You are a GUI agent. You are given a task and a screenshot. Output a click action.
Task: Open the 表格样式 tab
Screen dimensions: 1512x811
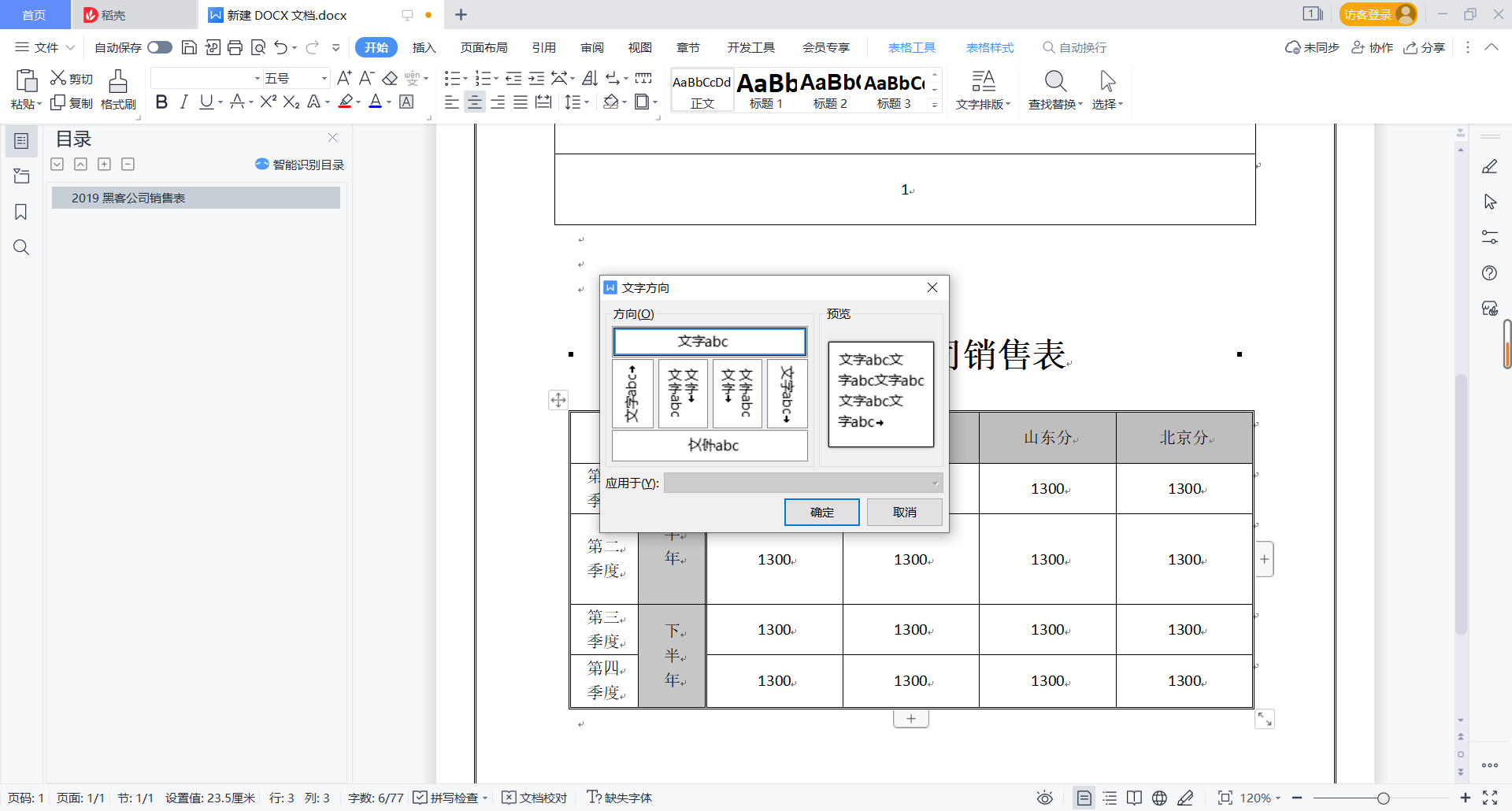(x=989, y=47)
